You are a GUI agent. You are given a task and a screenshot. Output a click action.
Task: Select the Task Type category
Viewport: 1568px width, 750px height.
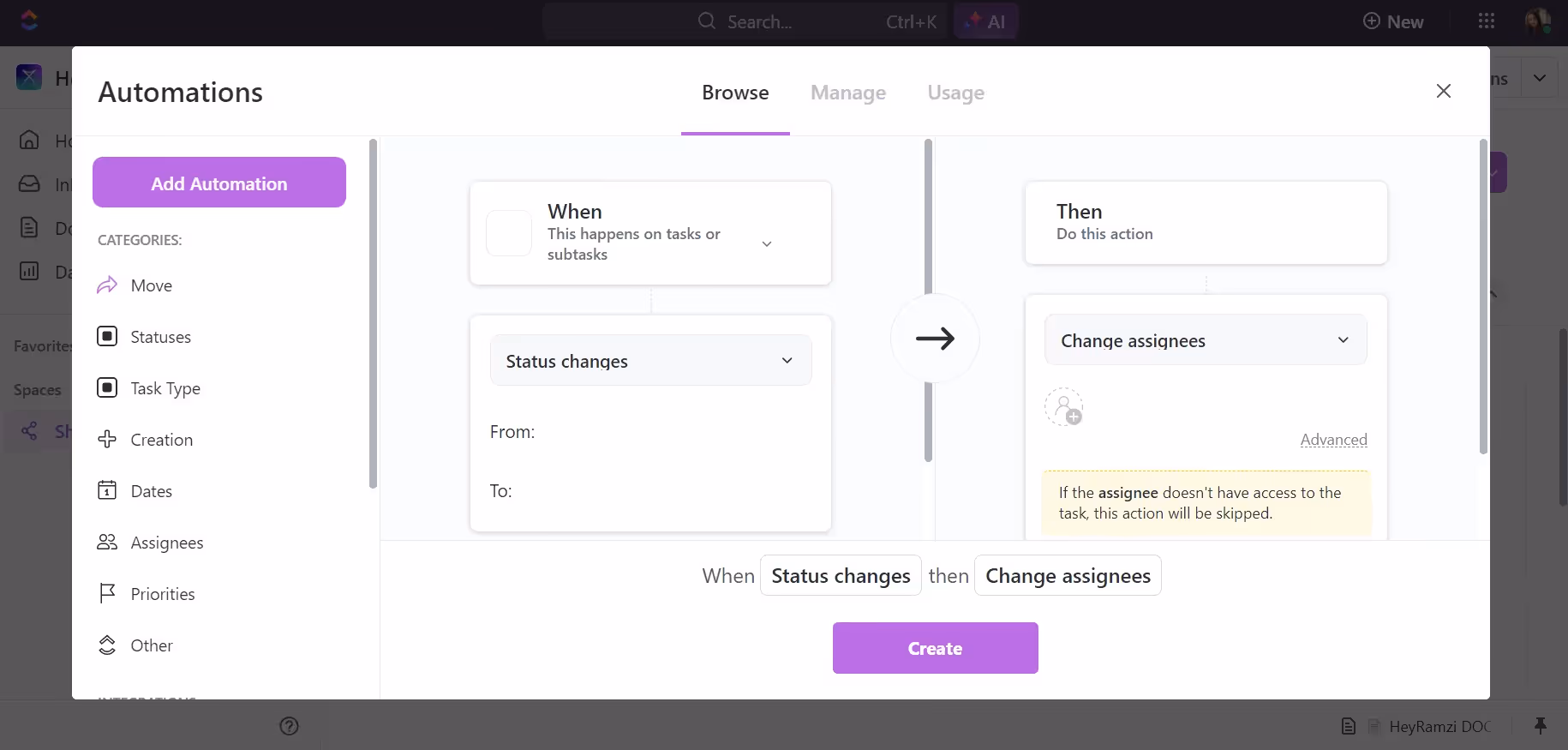point(165,388)
